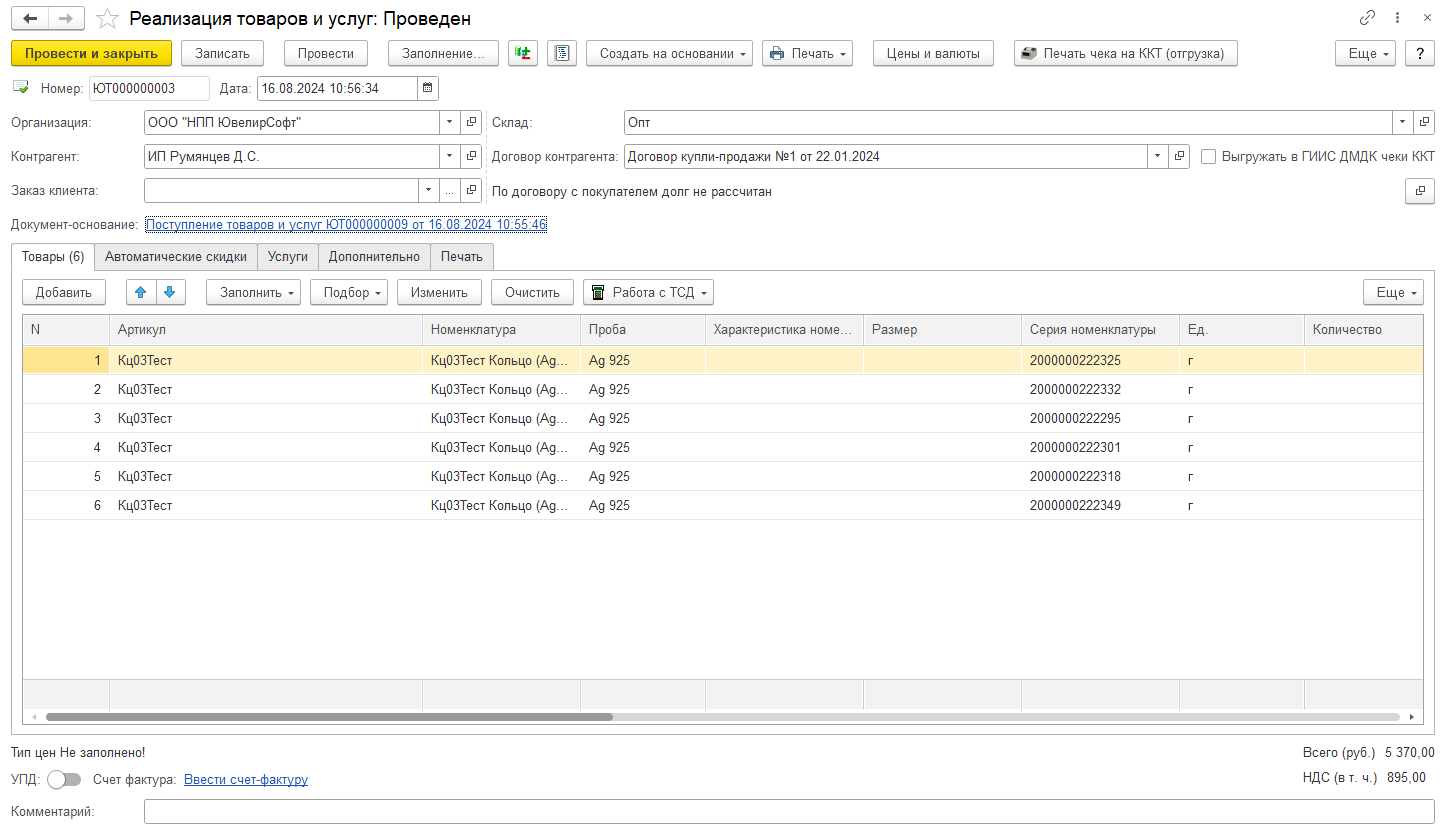1446x831 pixels.
Task: Open the table Еще menu
Action: coord(1393,292)
